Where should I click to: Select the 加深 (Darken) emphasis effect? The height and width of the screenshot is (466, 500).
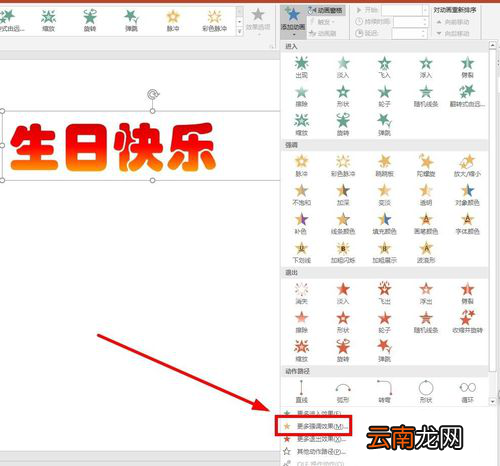[x=343, y=195]
